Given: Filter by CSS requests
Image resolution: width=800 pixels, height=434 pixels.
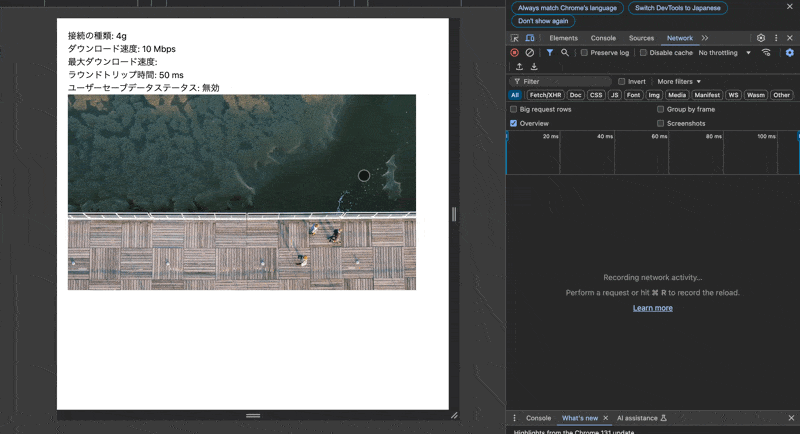Looking at the screenshot, I should (x=596, y=95).
